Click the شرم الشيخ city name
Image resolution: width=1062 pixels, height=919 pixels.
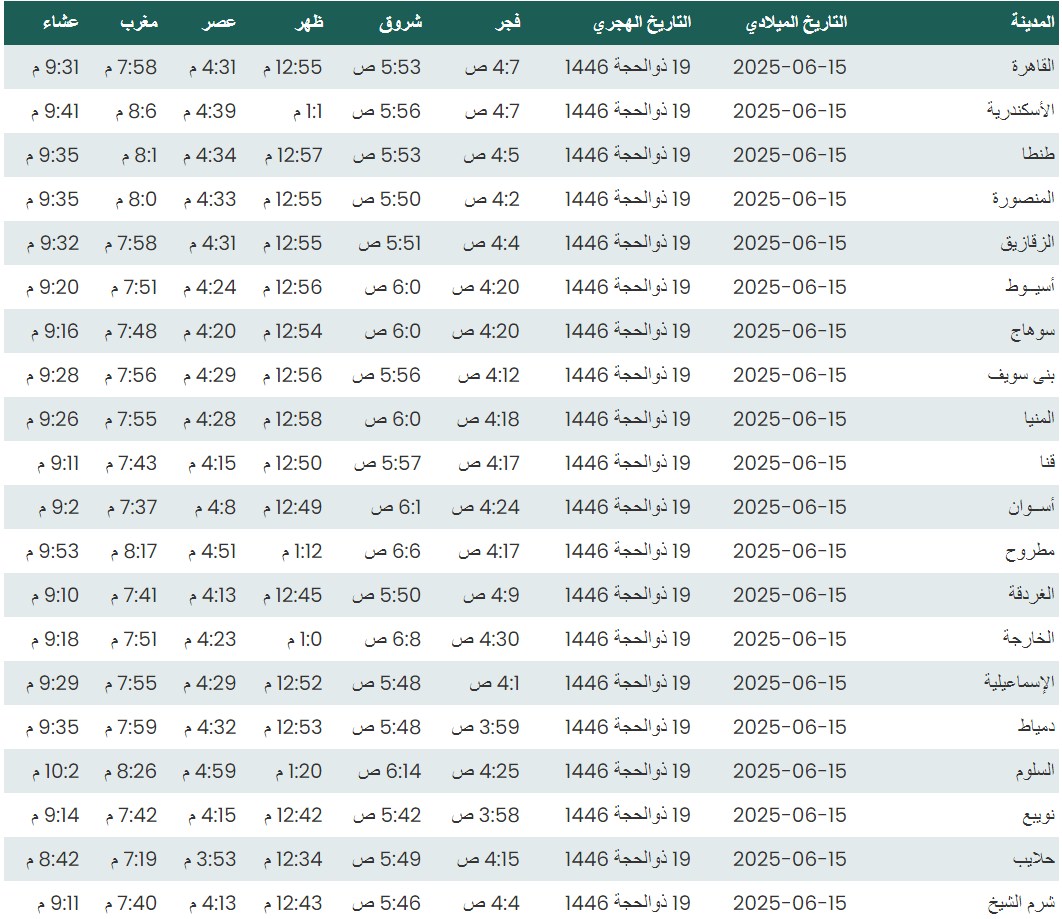pyautogui.click(x=1021, y=903)
